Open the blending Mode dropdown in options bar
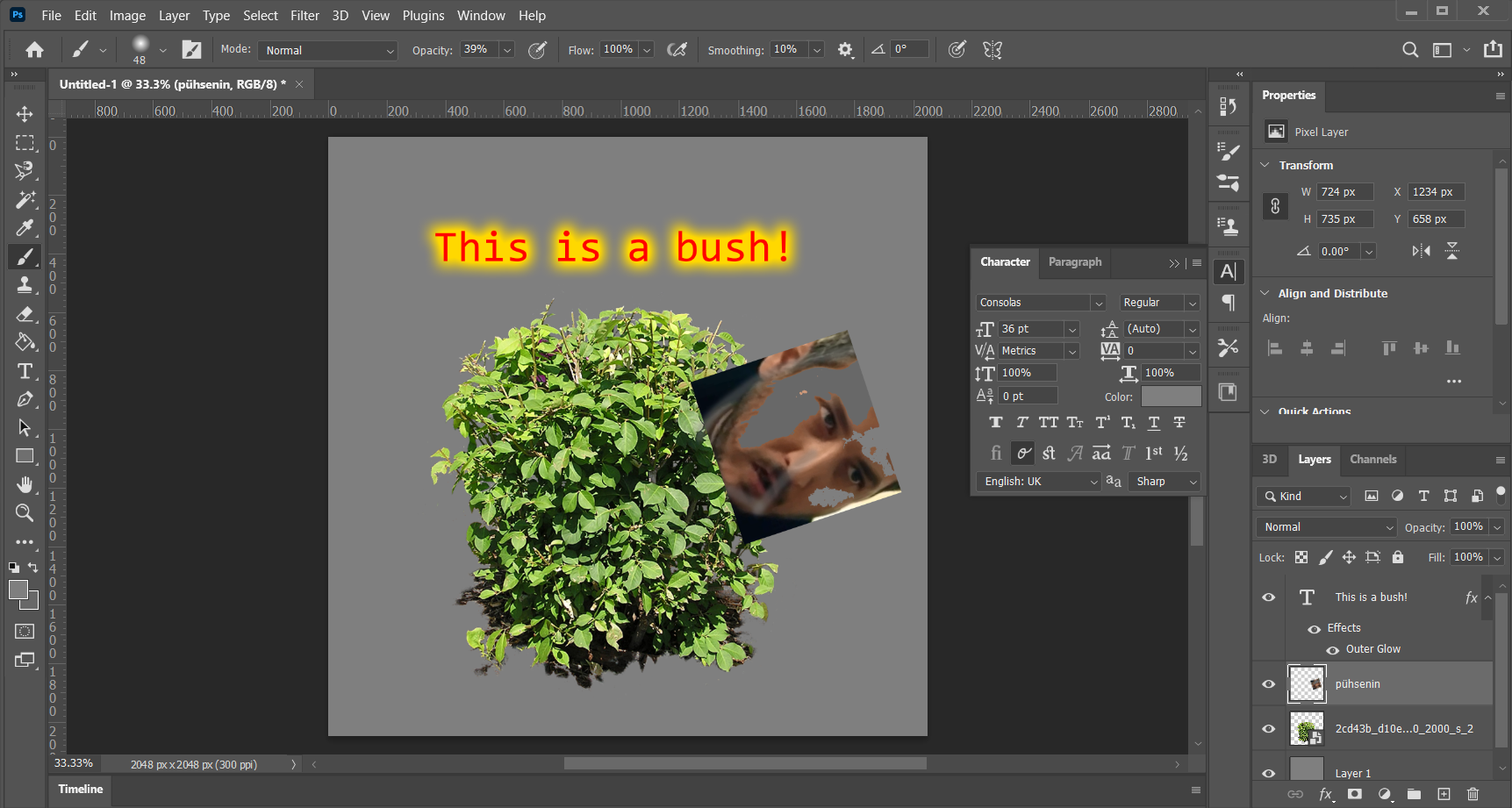Screen dimensions: 1512x808 pos(327,50)
